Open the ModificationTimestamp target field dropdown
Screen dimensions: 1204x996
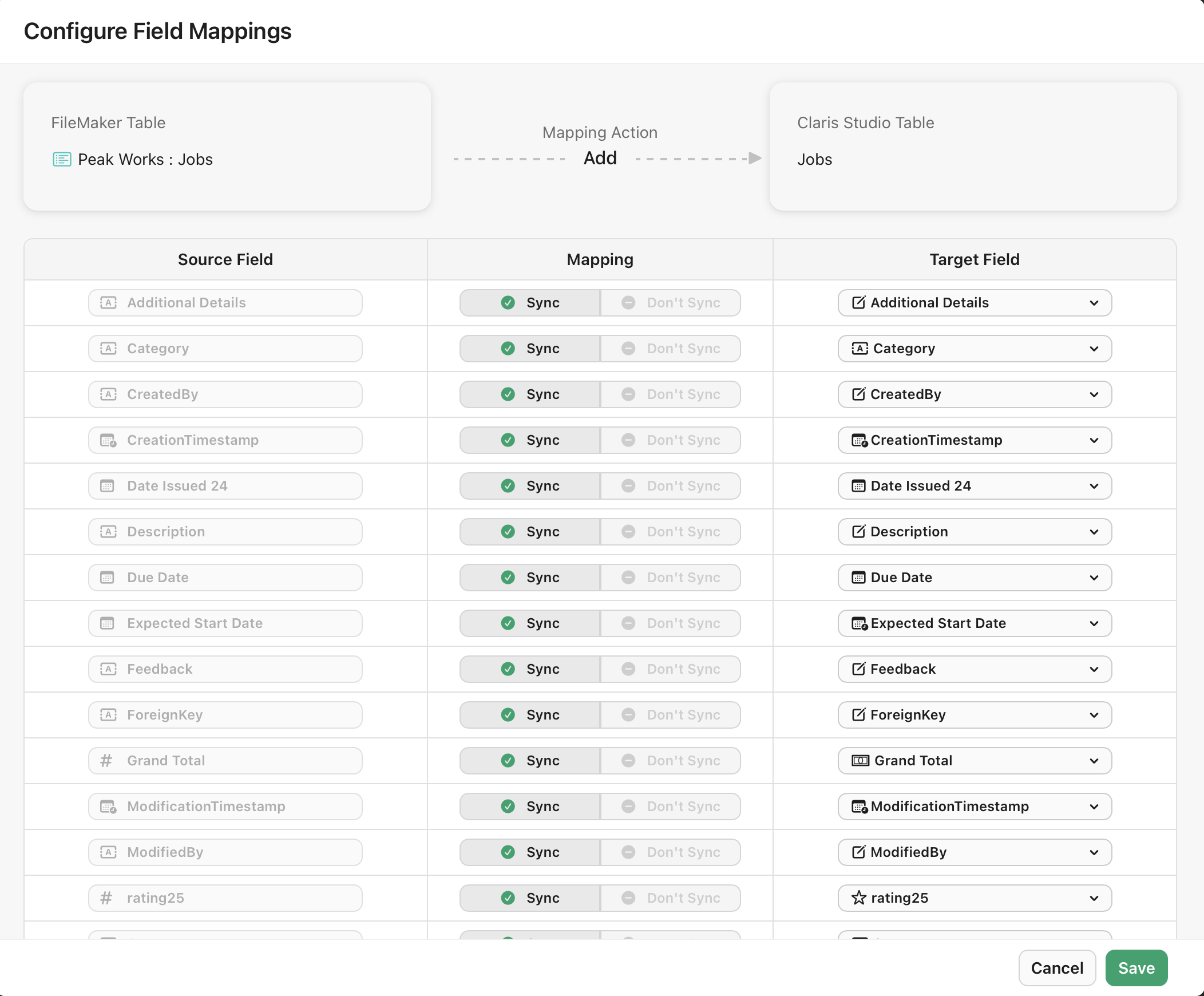[1094, 806]
